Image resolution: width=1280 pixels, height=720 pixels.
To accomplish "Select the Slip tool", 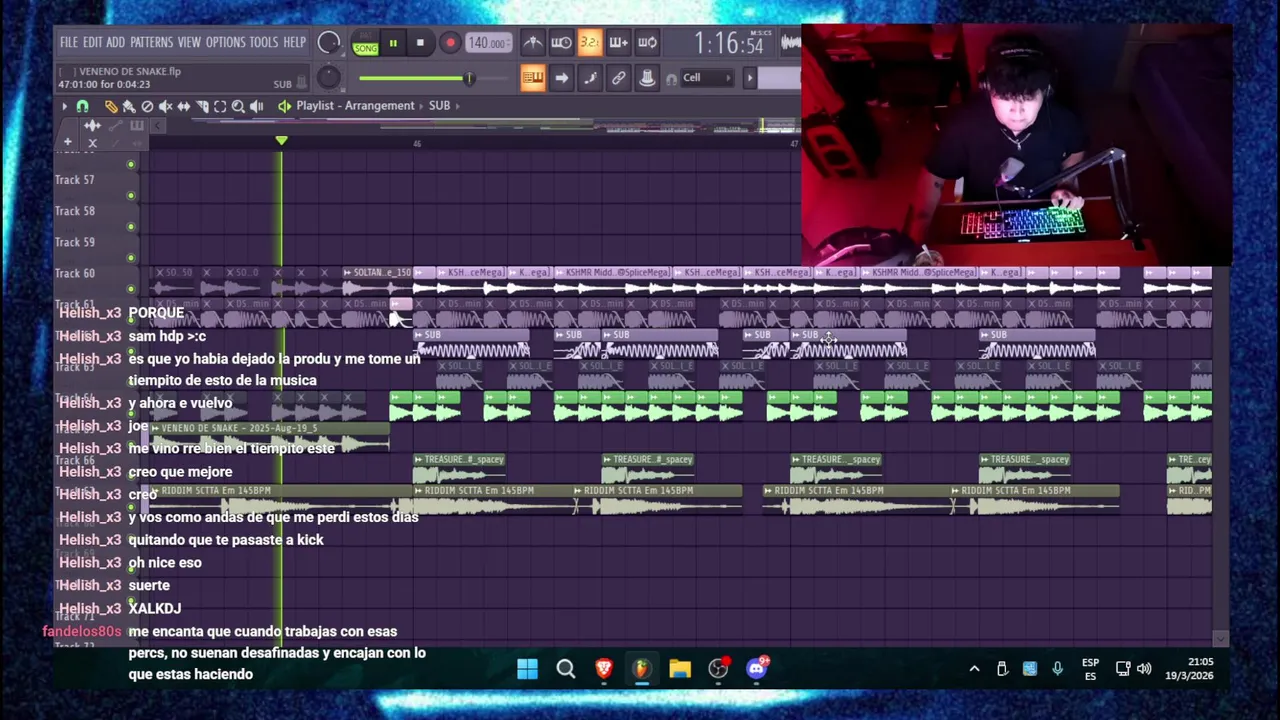I will click(x=183, y=106).
